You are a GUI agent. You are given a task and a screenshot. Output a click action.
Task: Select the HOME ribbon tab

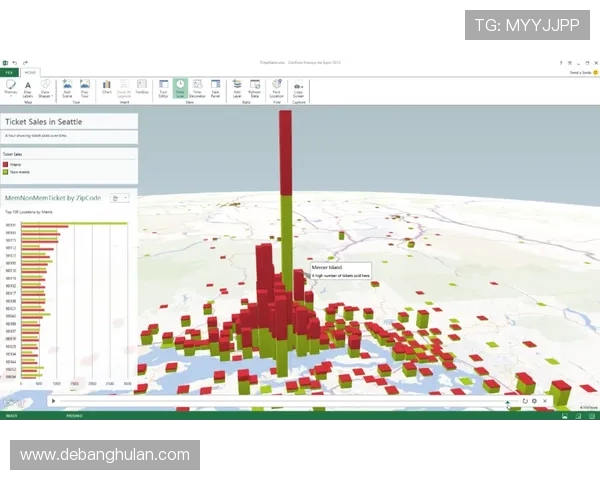(x=30, y=73)
